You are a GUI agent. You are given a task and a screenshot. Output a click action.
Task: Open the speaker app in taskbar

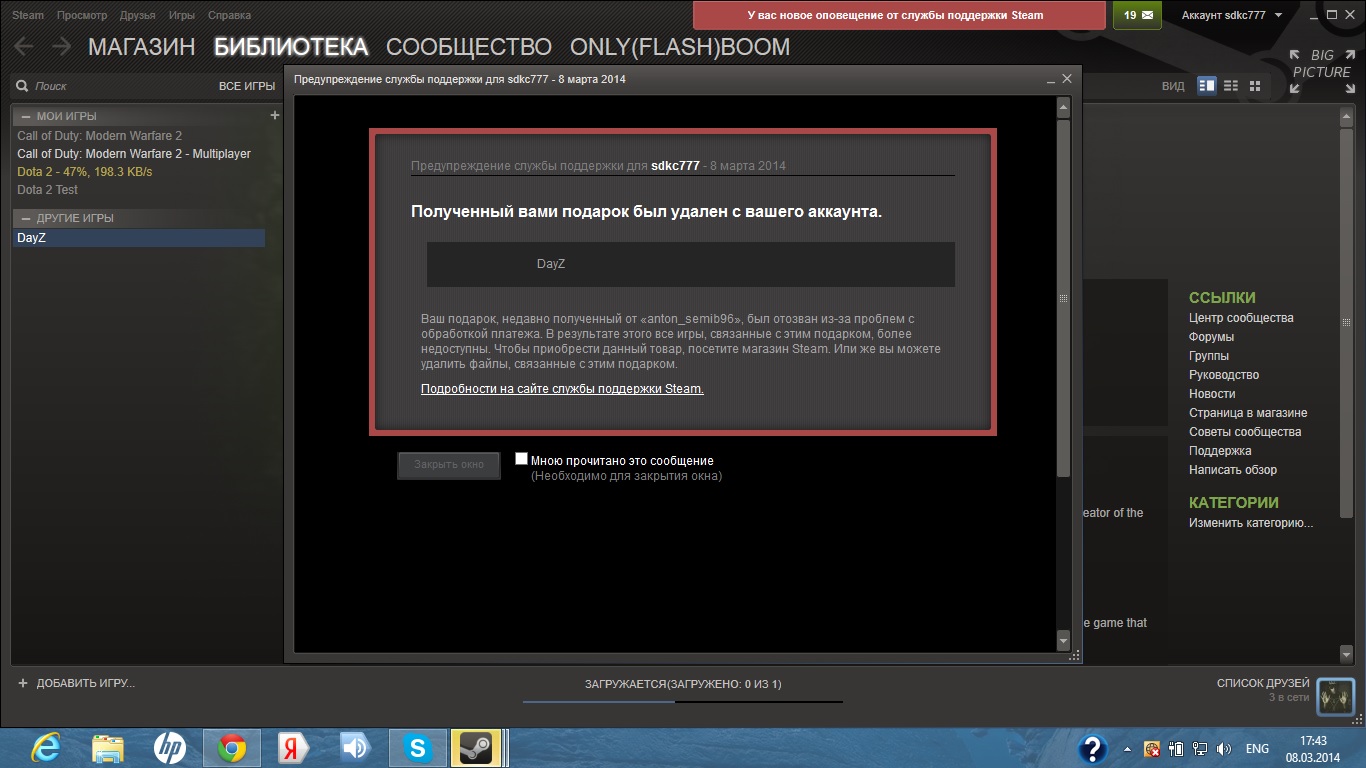click(356, 748)
